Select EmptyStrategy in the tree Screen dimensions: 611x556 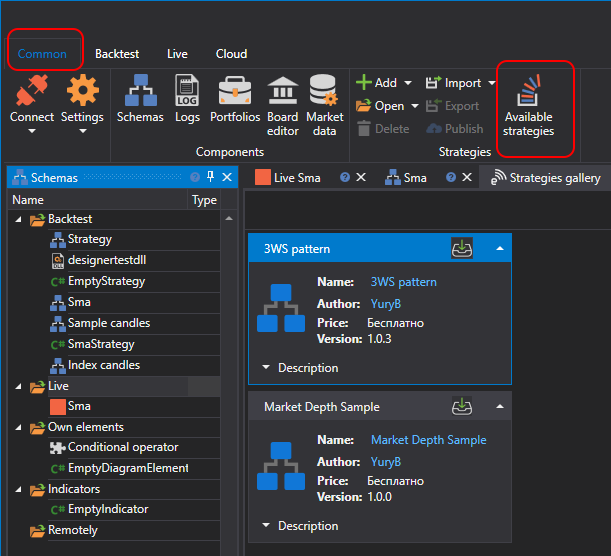(x=106, y=281)
